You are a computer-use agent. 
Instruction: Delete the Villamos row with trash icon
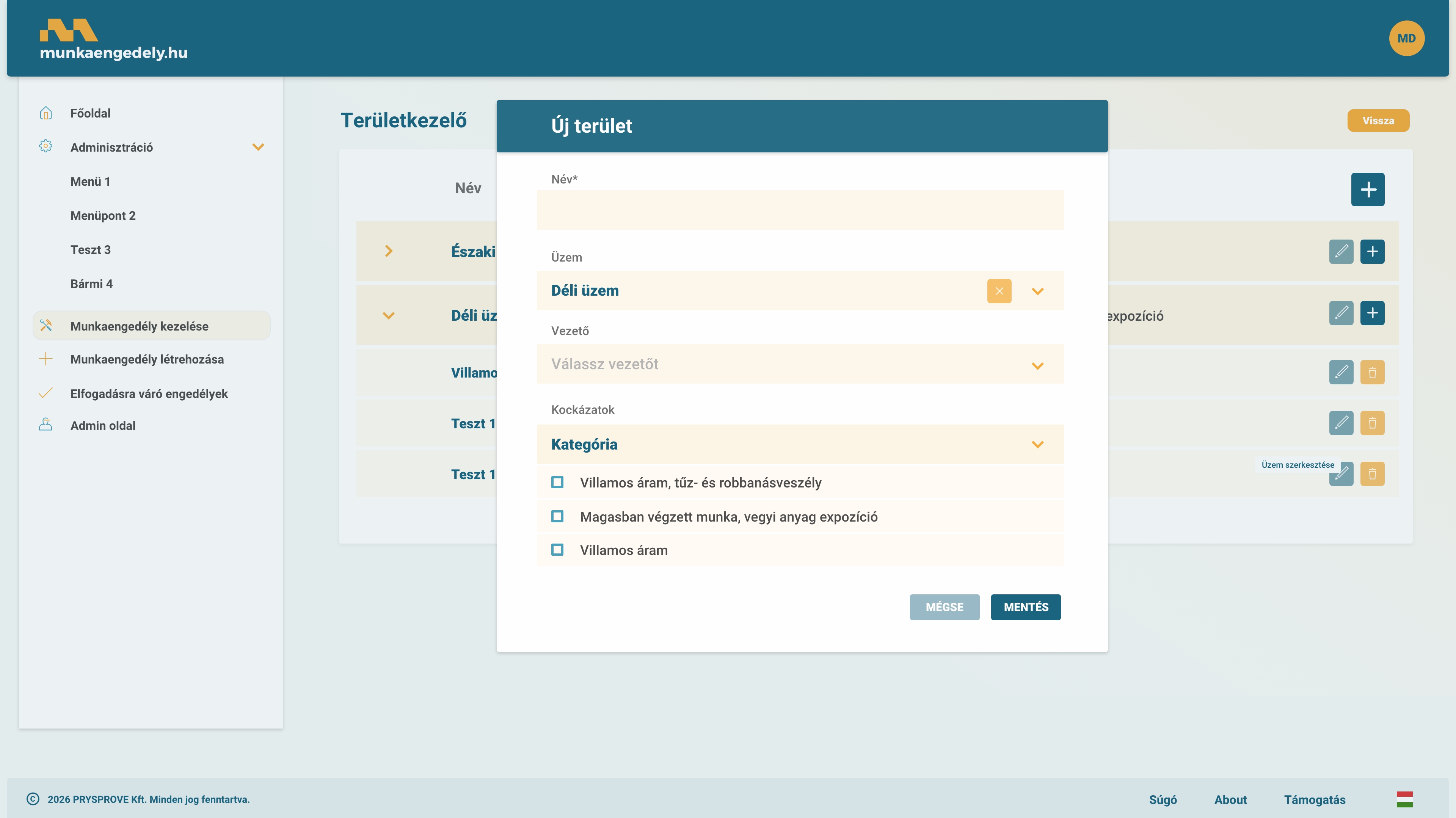pyautogui.click(x=1372, y=372)
